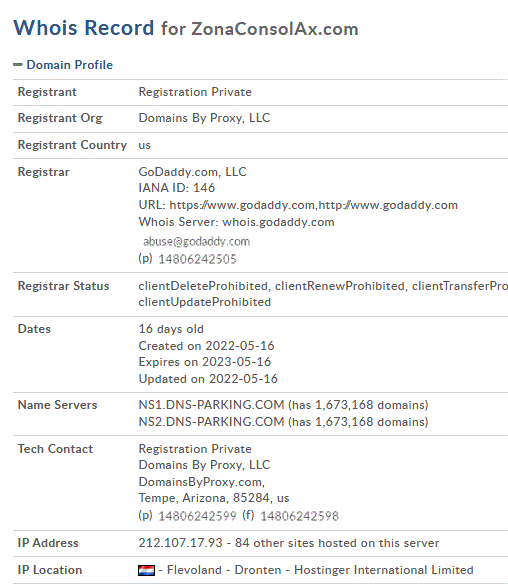The height and width of the screenshot is (588, 508).
Task: Click the Hostinger International Limited text
Action: [384, 570]
